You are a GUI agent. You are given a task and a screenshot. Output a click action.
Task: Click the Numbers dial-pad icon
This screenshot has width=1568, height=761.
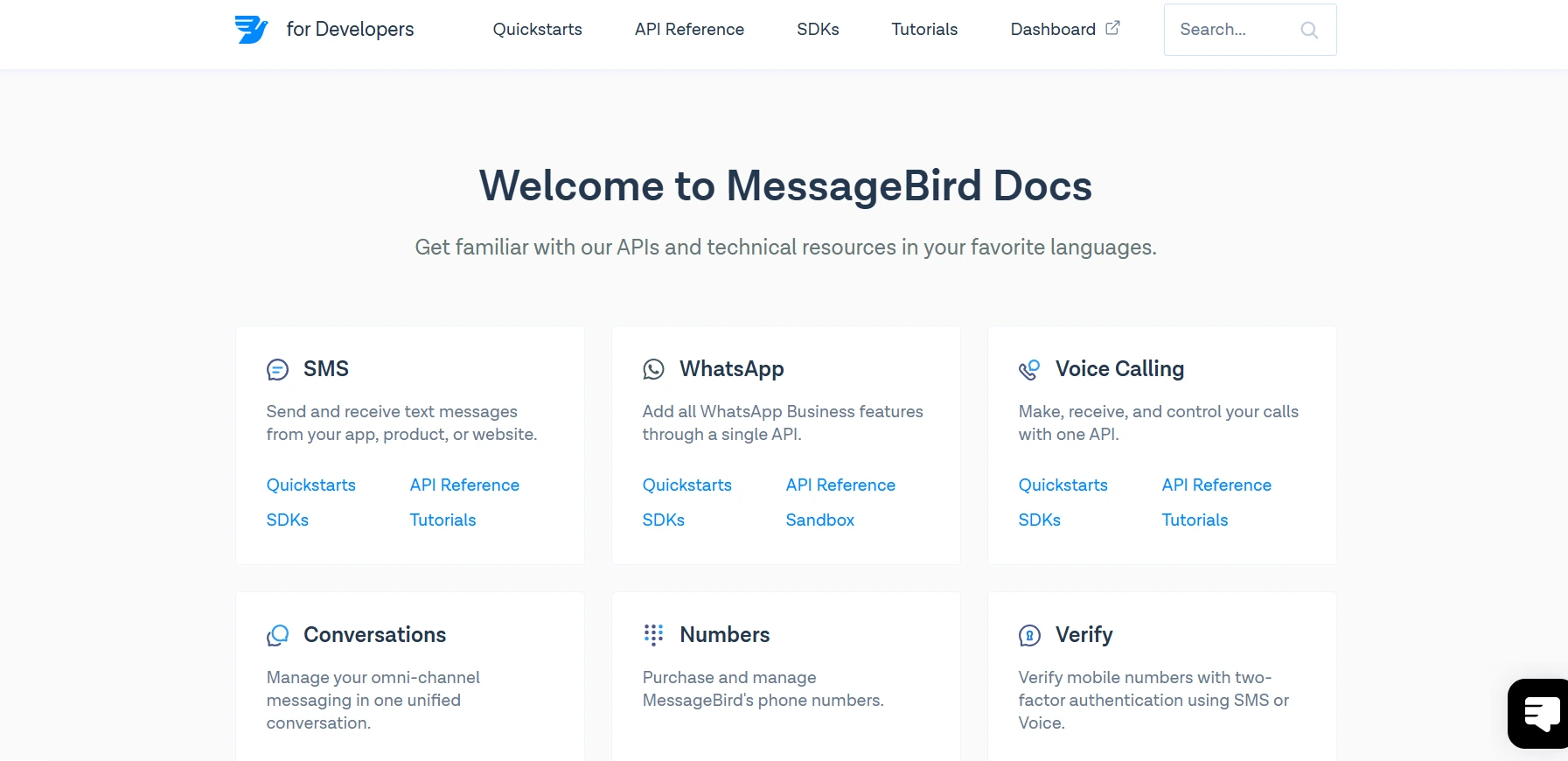(653, 635)
